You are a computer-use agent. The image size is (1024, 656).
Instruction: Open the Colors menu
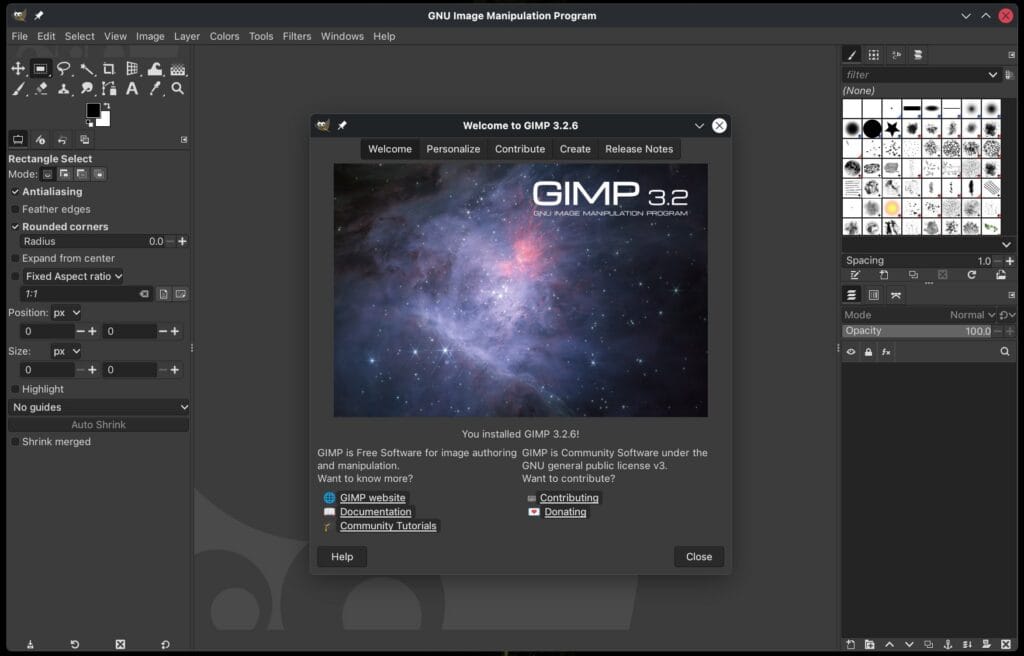pos(224,36)
